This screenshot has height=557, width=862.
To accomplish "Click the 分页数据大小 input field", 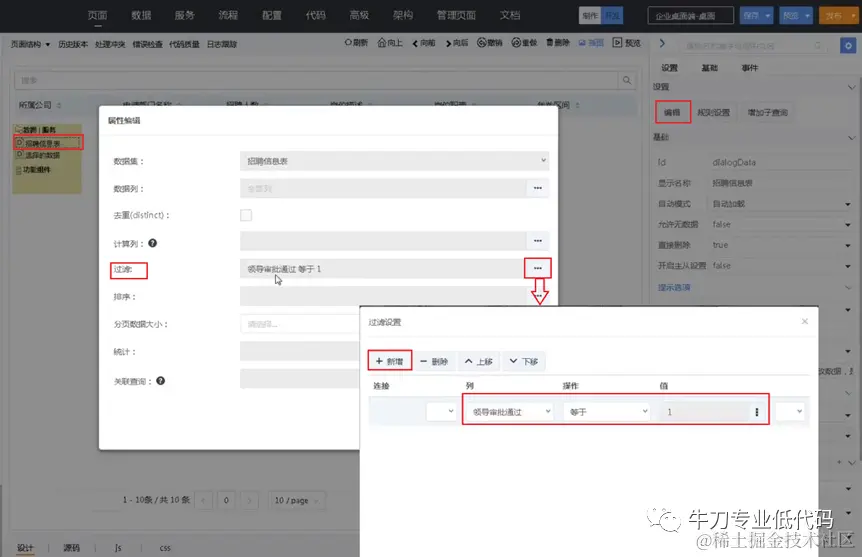I will [x=300, y=324].
